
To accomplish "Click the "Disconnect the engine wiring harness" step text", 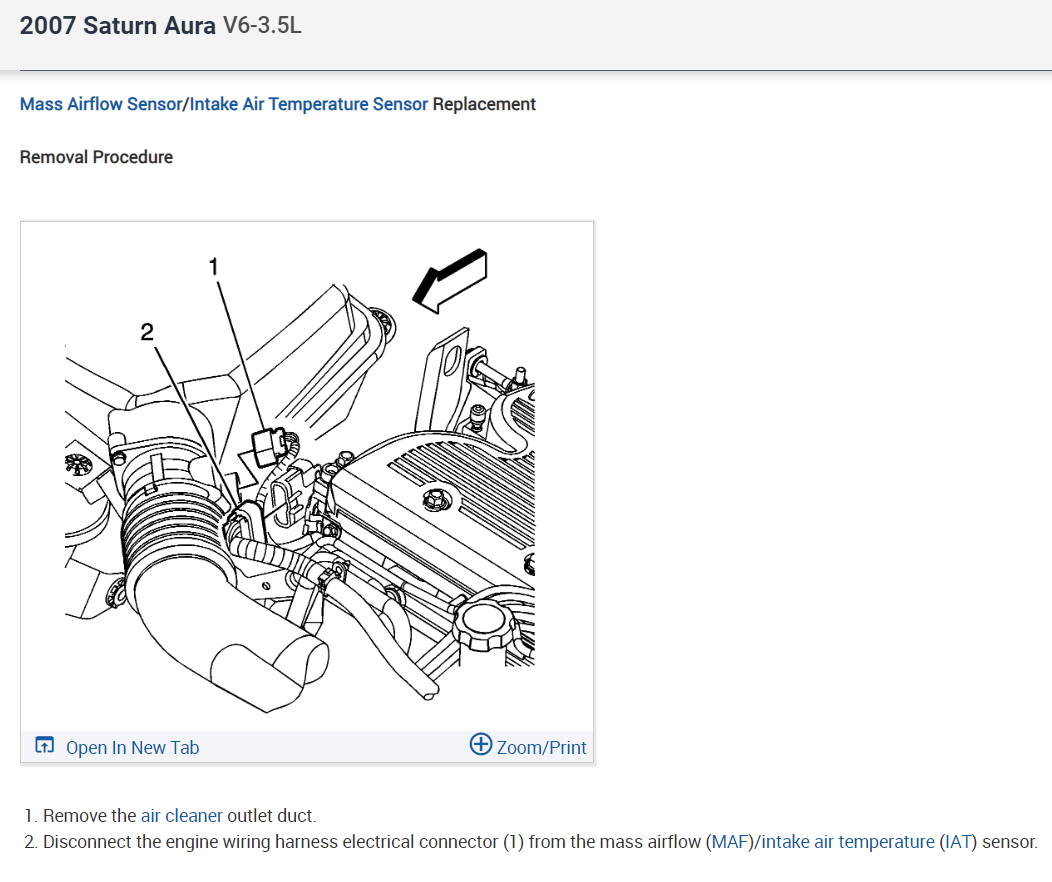I will pyautogui.click(x=270, y=842).
